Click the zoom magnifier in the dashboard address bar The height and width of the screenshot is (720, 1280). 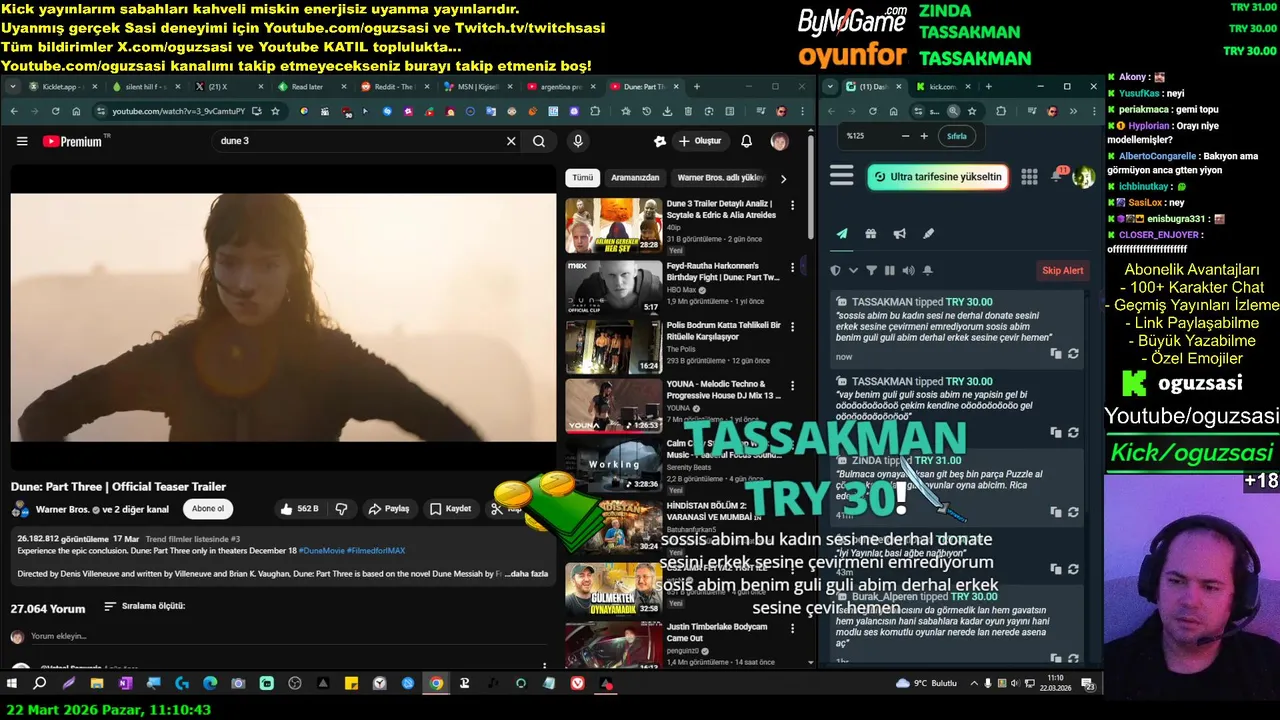coord(953,112)
